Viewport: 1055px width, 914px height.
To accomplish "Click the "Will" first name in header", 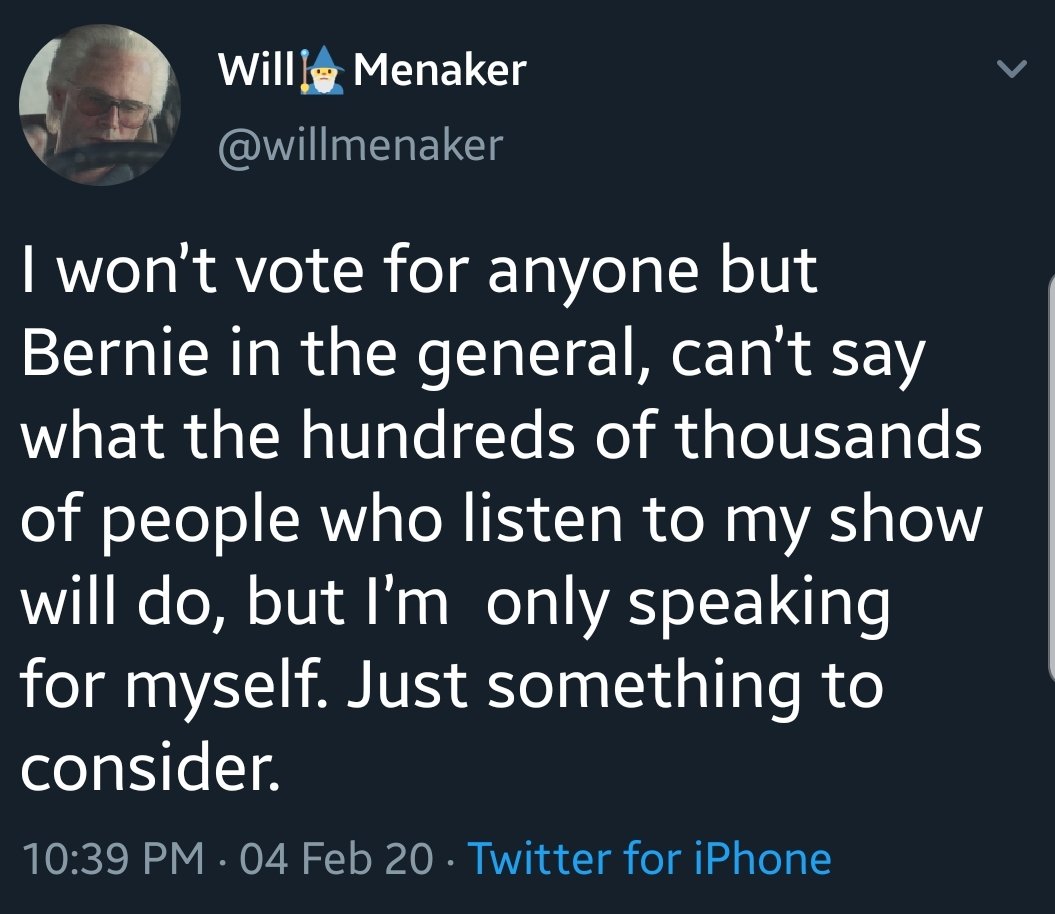I will click(255, 70).
